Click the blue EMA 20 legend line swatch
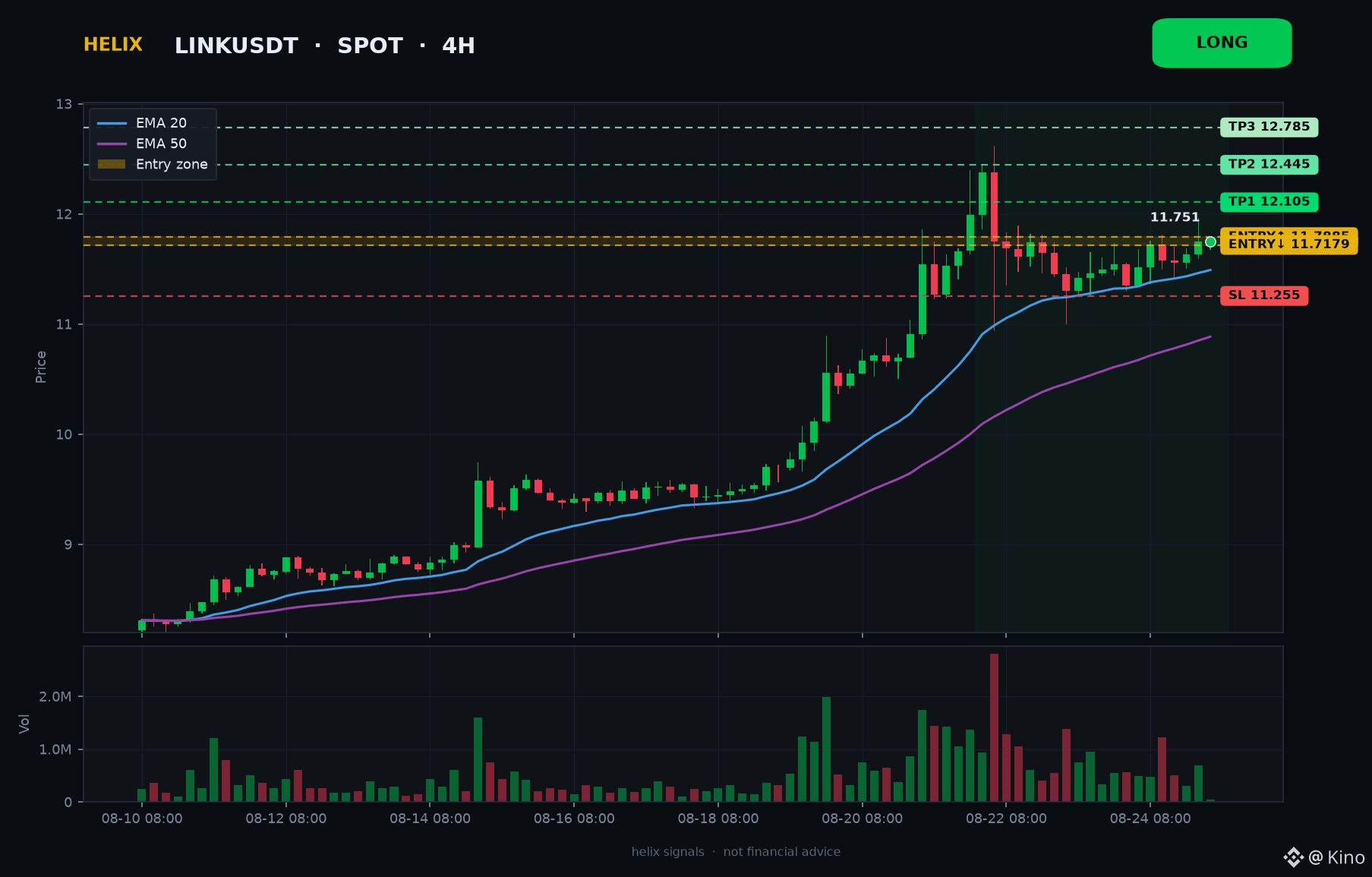Image resolution: width=1372 pixels, height=877 pixels. click(112, 123)
